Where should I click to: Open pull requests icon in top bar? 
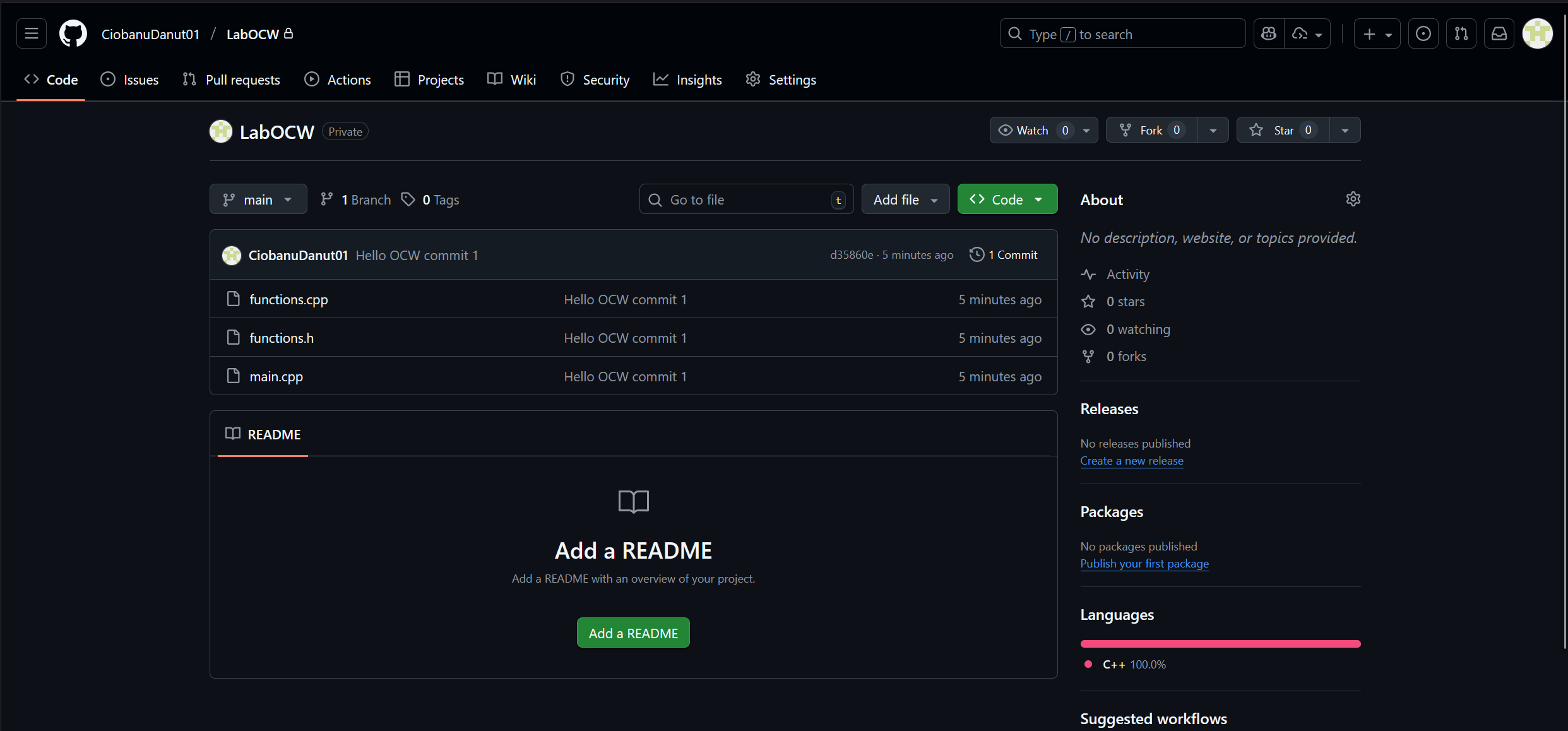[x=1461, y=33]
